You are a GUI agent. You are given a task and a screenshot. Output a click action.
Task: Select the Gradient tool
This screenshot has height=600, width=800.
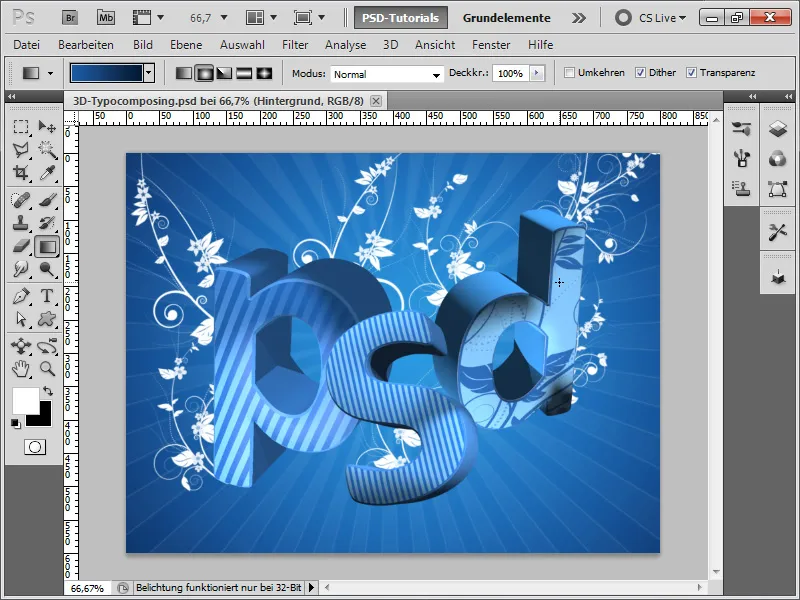click(x=47, y=247)
